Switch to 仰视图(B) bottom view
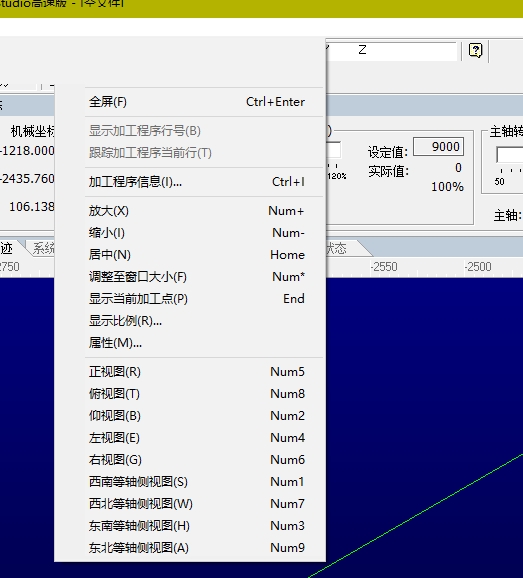This screenshot has height=578, width=523. click(197, 416)
